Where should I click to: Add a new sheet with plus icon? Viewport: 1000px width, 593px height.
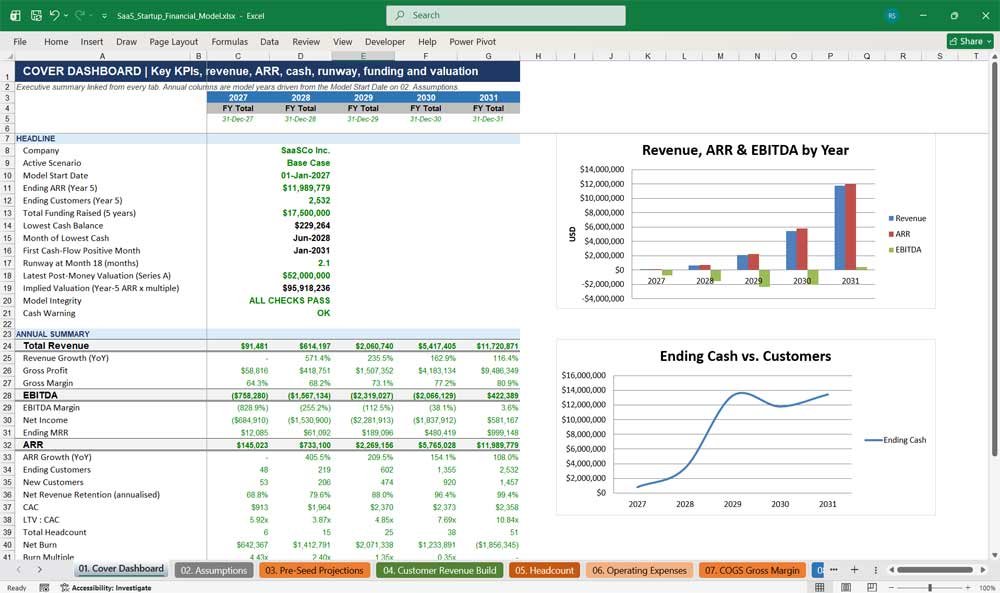pos(855,569)
